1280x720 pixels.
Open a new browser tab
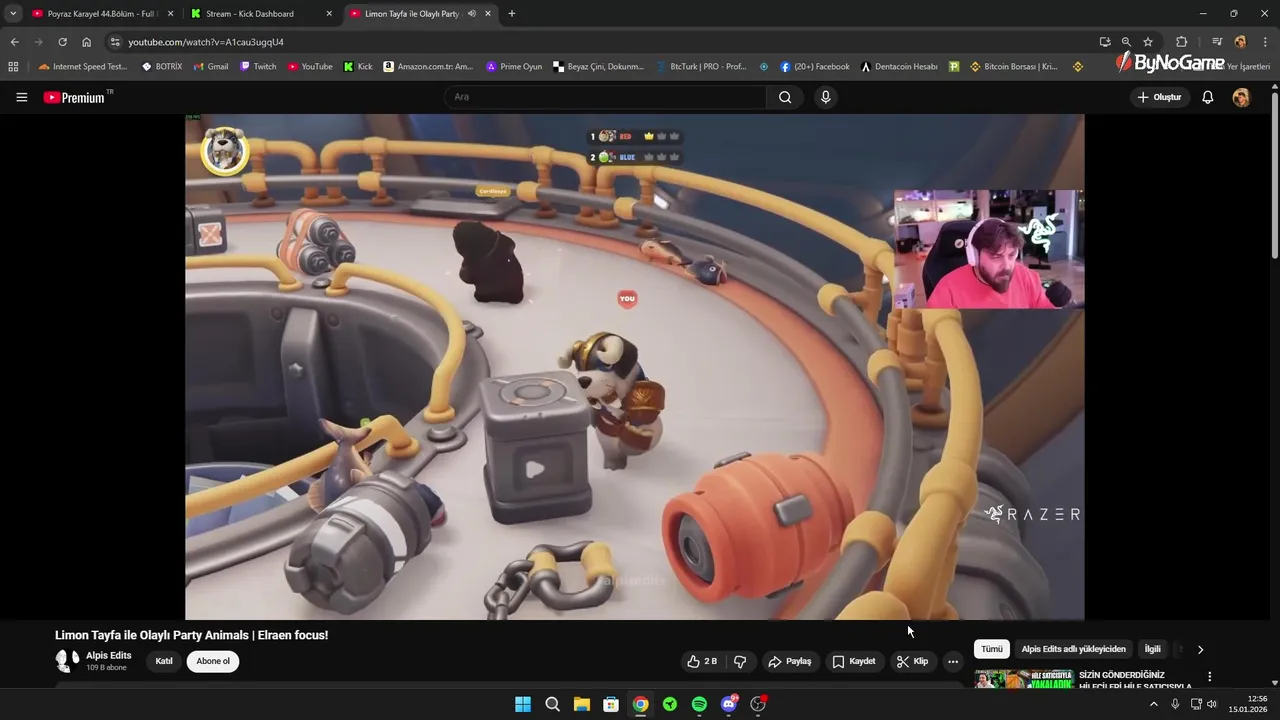[x=512, y=14]
